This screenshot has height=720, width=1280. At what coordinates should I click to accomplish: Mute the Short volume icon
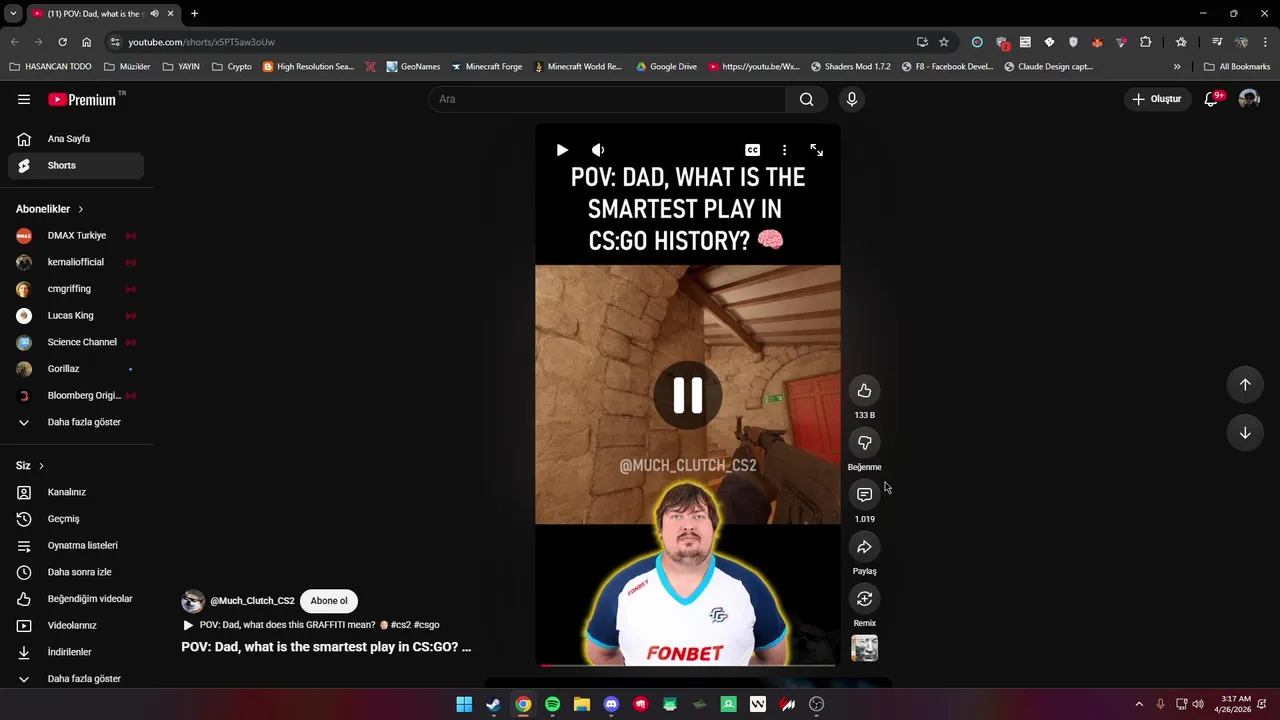[598, 150]
